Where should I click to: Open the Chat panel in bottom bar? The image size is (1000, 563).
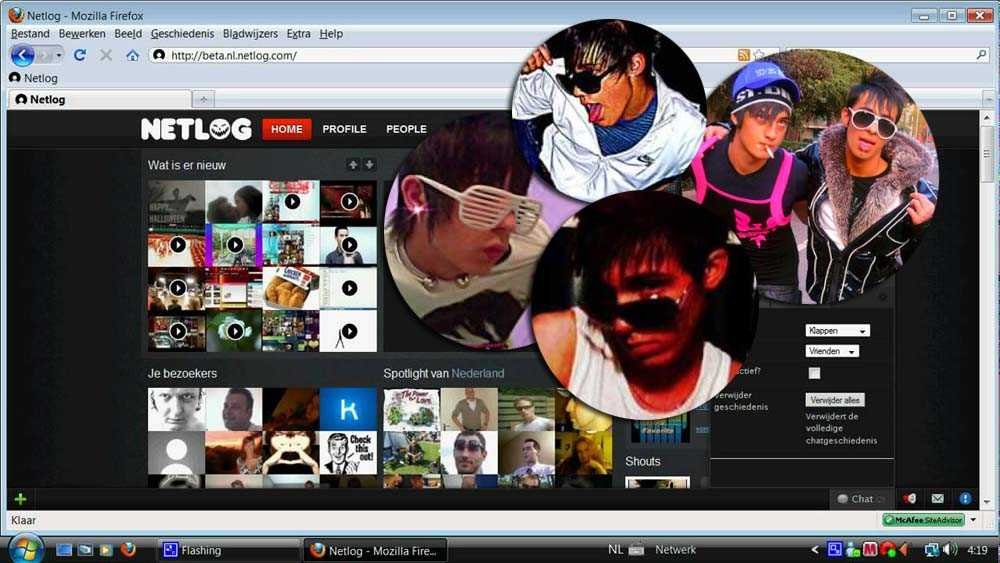(860, 499)
